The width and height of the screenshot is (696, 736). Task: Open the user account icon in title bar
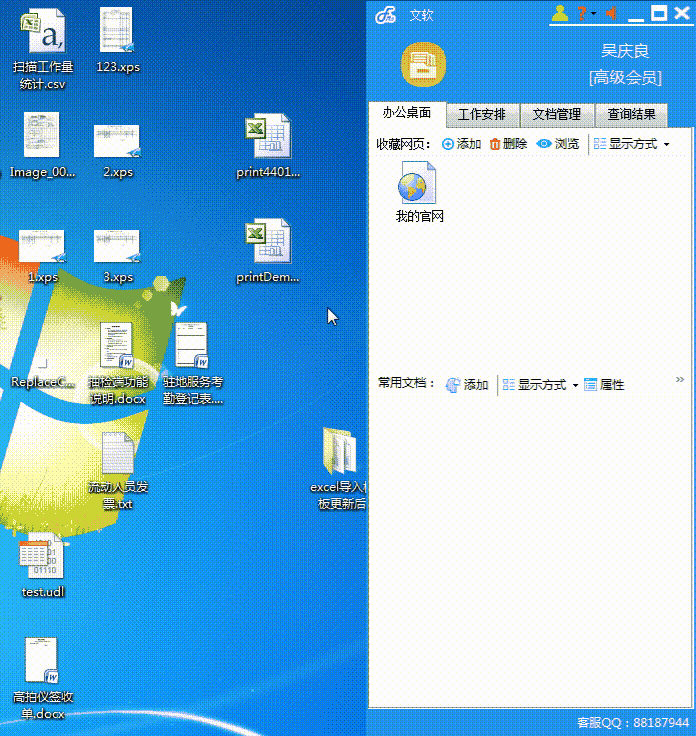(560, 13)
